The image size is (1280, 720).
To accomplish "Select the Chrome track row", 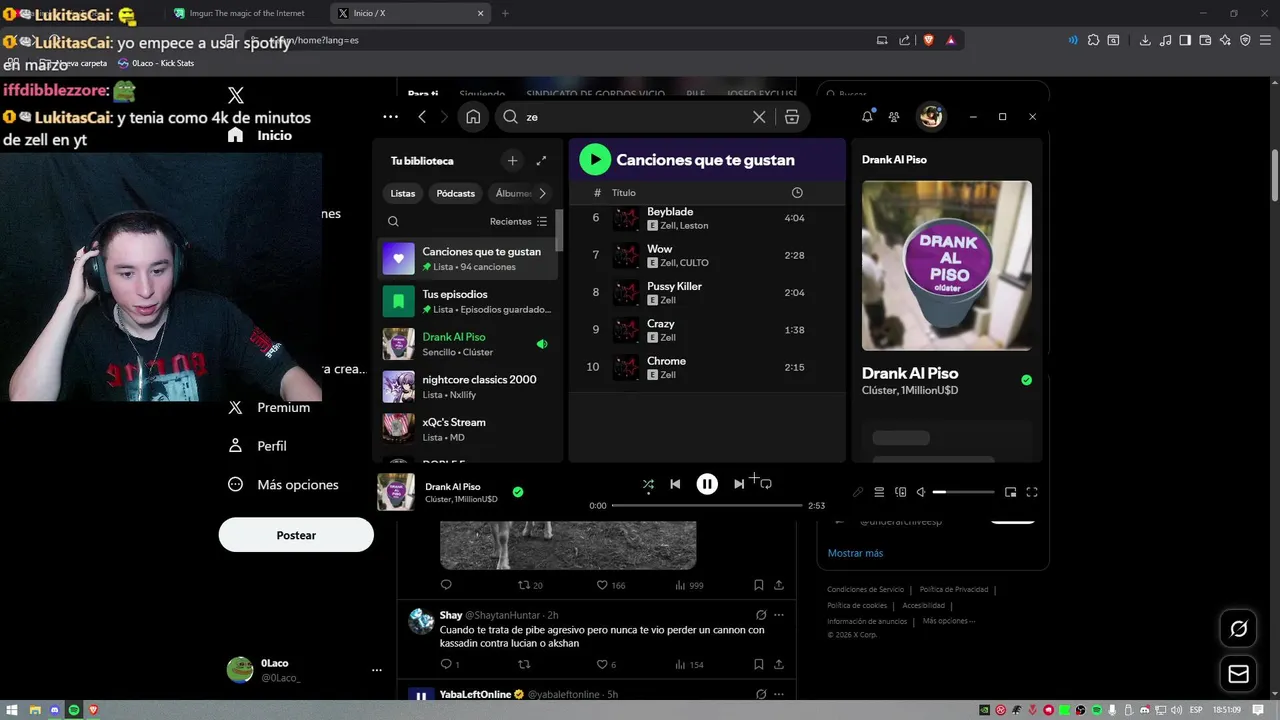I will (707, 367).
